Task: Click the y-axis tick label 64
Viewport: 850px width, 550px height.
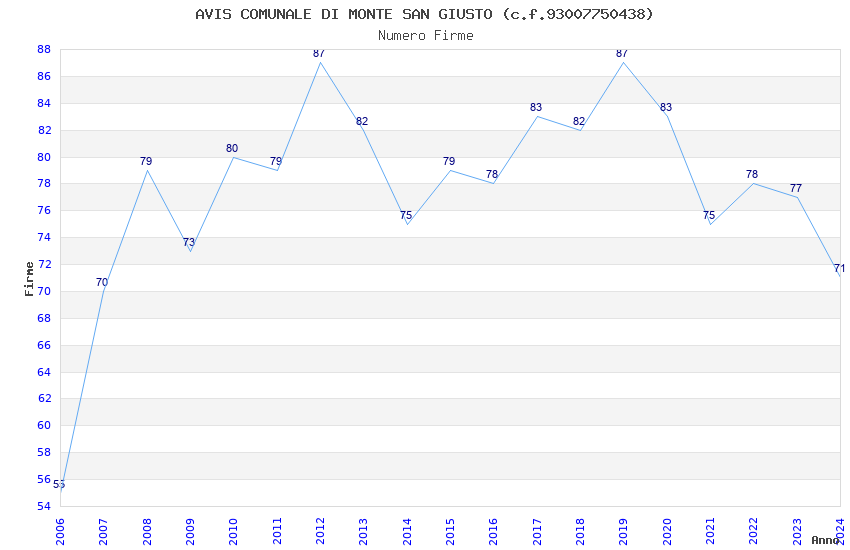Action: [x=44, y=372]
